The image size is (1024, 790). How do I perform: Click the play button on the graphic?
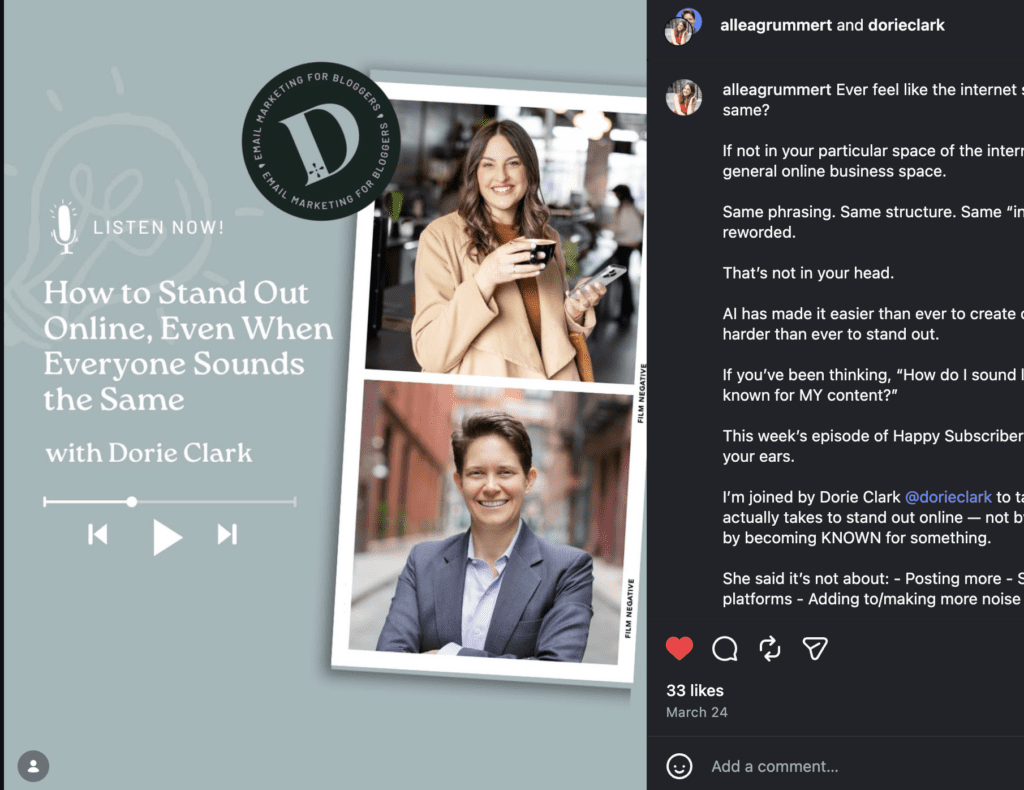(166, 537)
